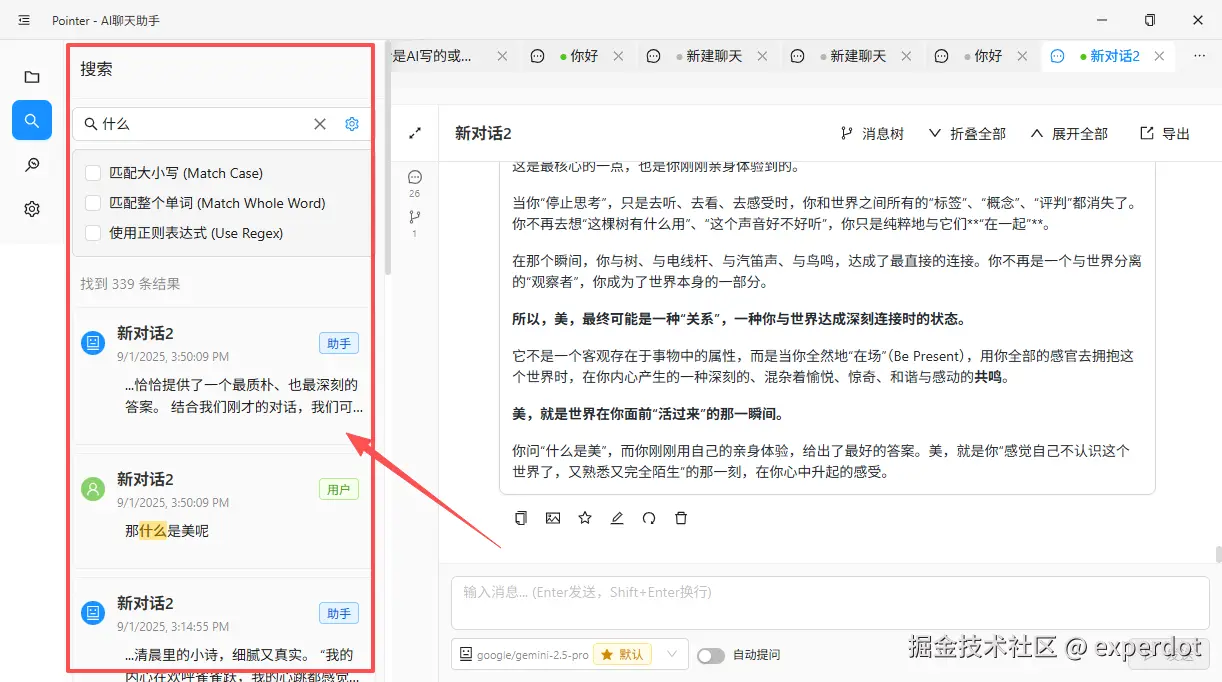Click the 助手 tag on first result
Screen dimensions: 1222x682
[339, 343]
